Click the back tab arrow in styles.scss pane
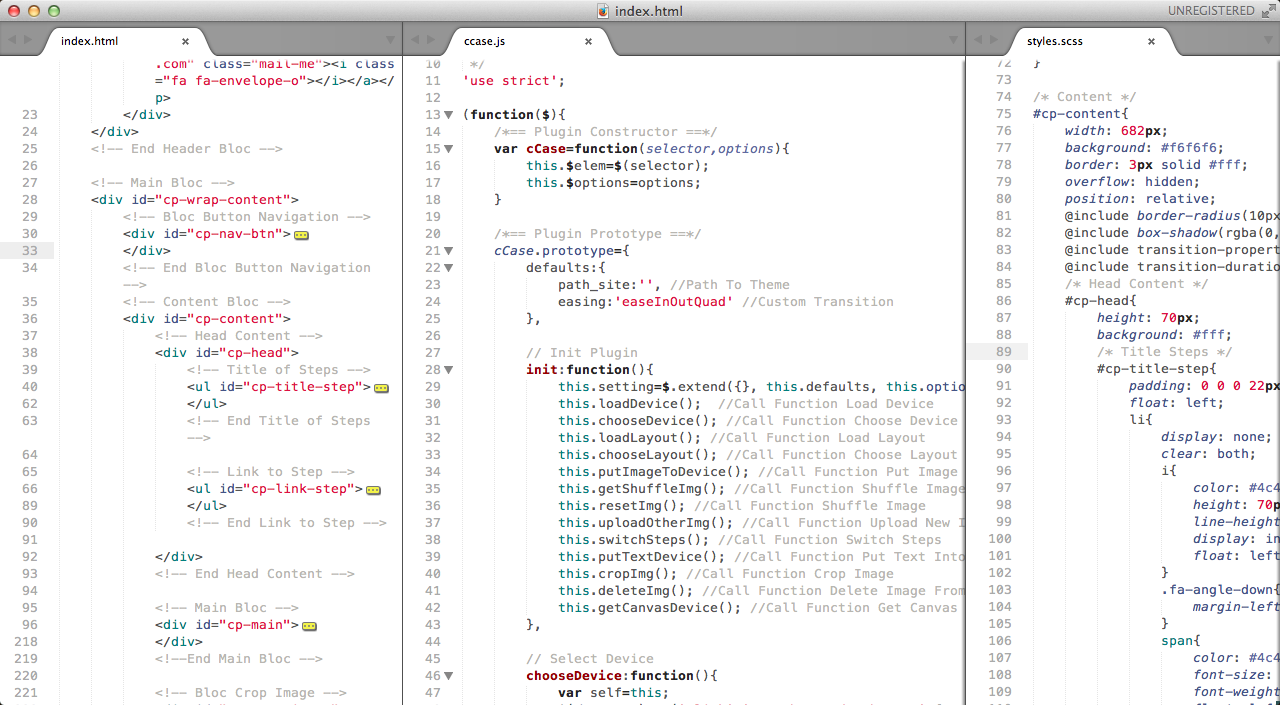1280x705 pixels. coord(979,41)
